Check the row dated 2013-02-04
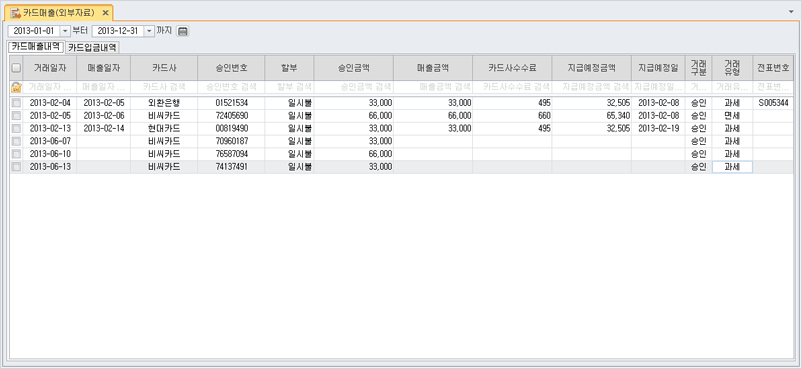Image resolution: width=802 pixels, height=369 pixels. click(x=16, y=103)
